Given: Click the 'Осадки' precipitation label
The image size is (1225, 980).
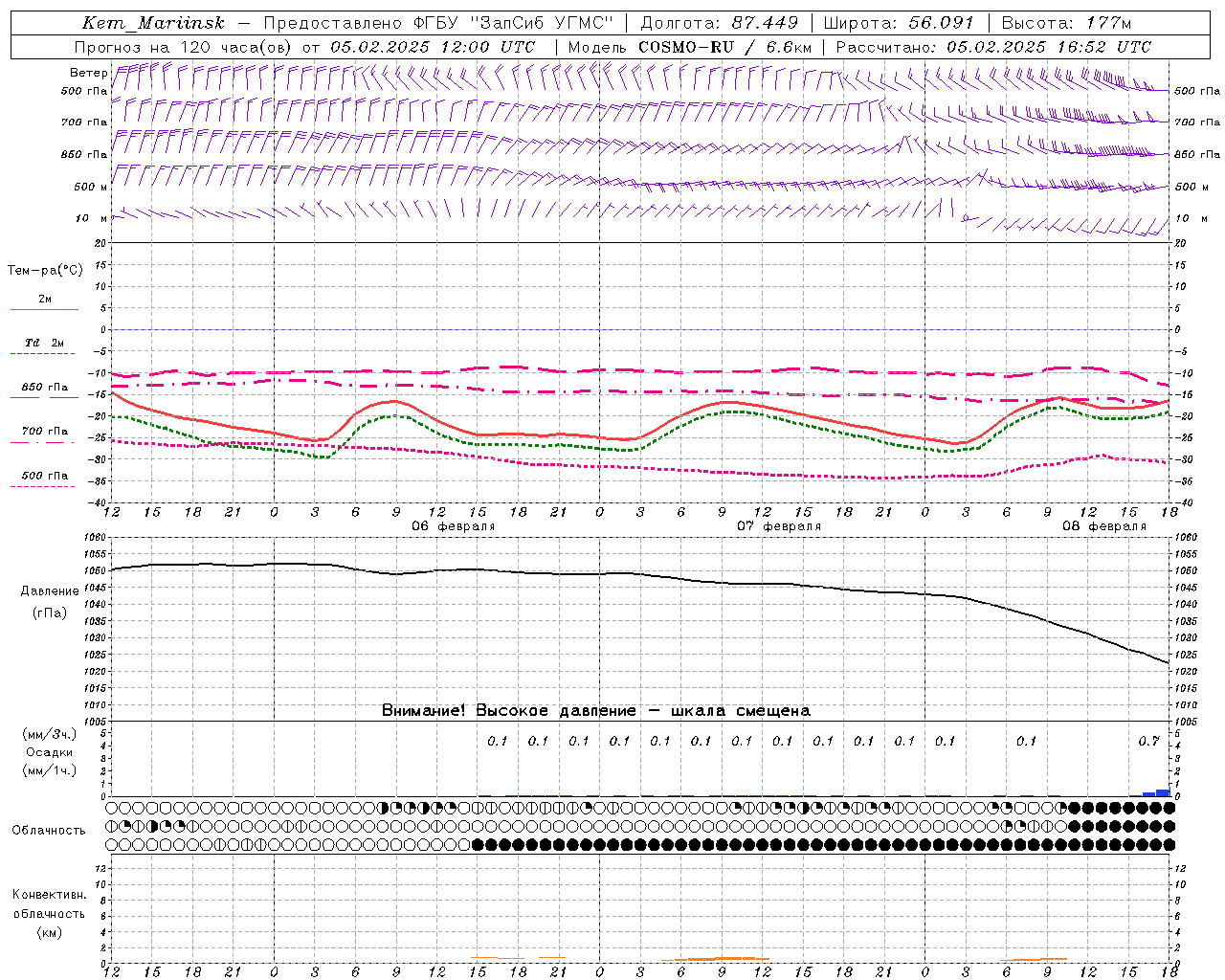Looking at the screenshot, I should (50, 752).
